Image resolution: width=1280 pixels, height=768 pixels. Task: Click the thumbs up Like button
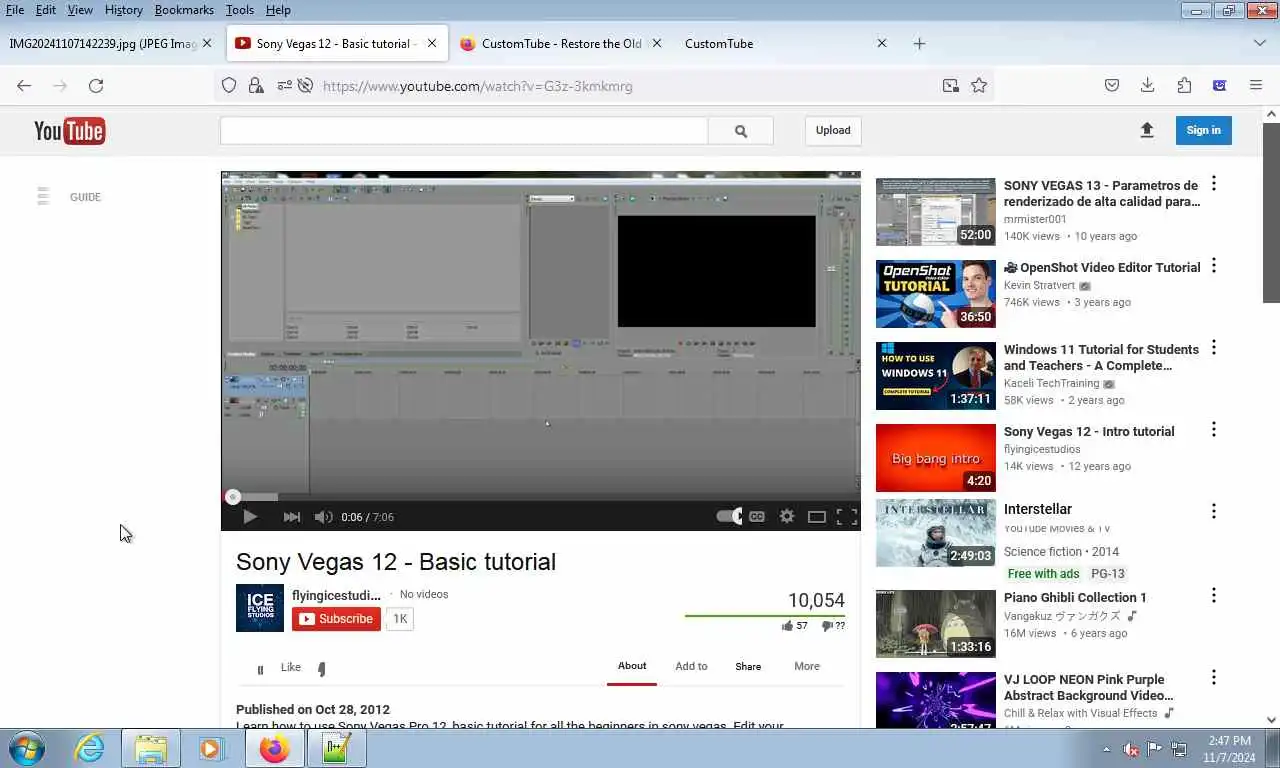pyautogui.click(x=290, y=667)
